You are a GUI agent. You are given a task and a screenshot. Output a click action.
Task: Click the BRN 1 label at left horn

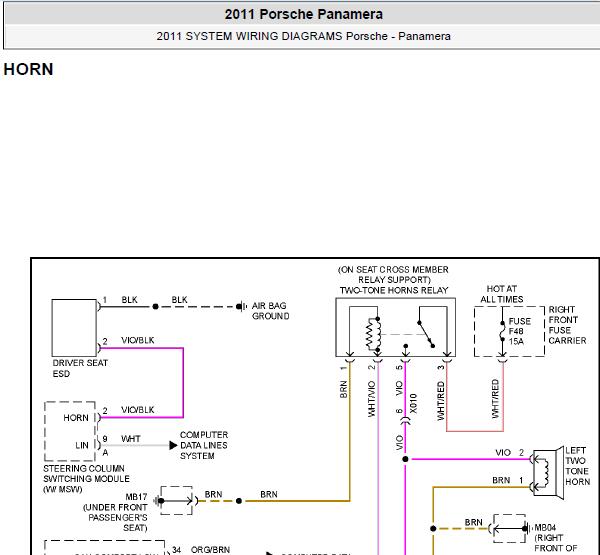point(507,480)
